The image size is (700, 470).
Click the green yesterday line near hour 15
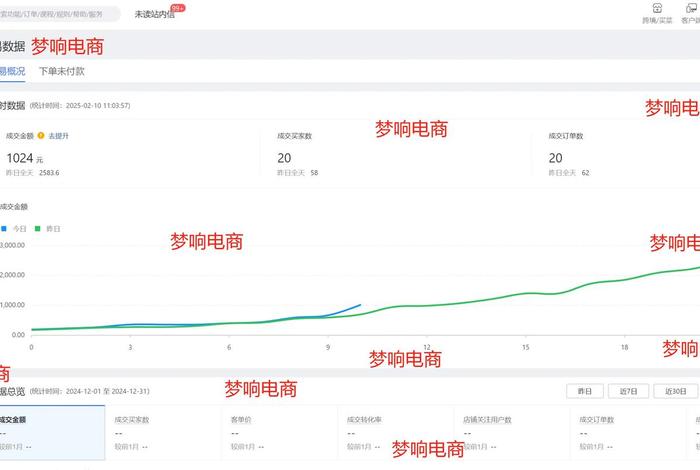tap(526, 293)
